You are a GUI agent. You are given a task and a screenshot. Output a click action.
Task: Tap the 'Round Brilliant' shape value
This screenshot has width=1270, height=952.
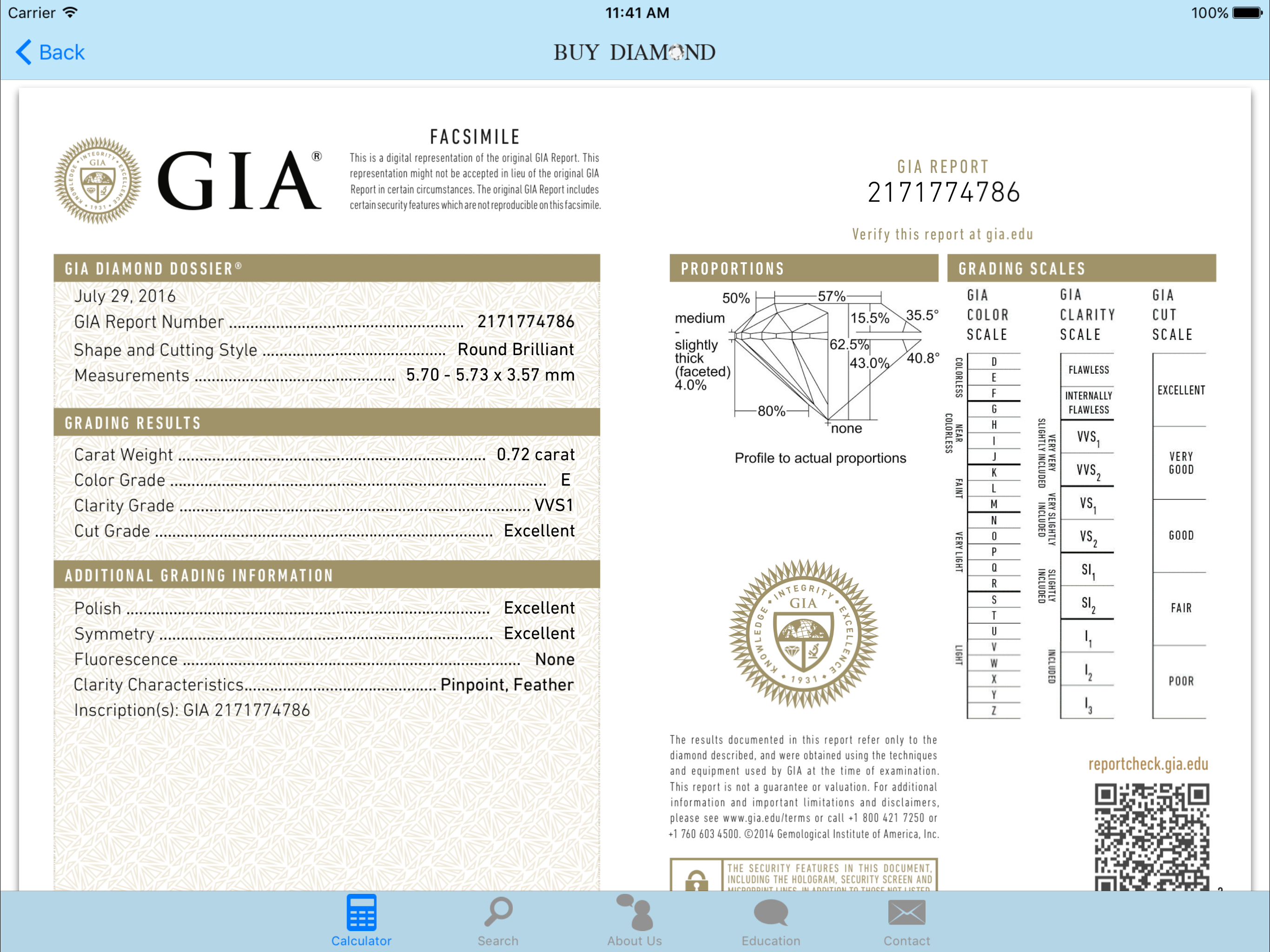pos(516,349)
